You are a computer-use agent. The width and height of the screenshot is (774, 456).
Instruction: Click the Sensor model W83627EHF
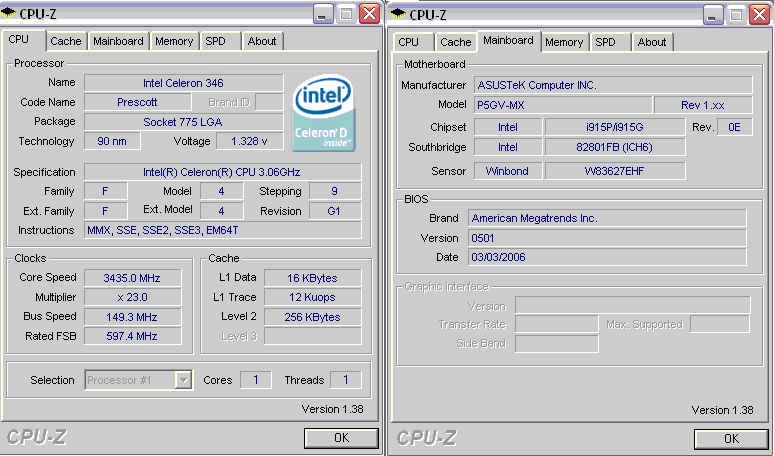[x=615, y=171]
